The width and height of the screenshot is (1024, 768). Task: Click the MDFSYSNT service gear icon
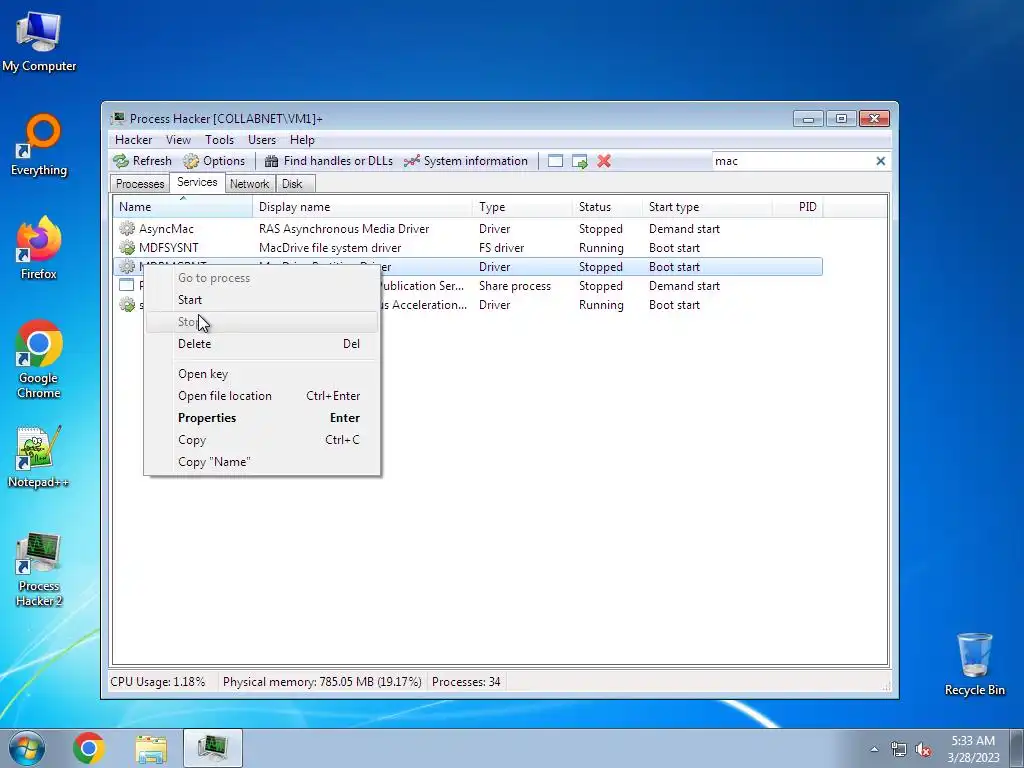click(x=127, y=248)
